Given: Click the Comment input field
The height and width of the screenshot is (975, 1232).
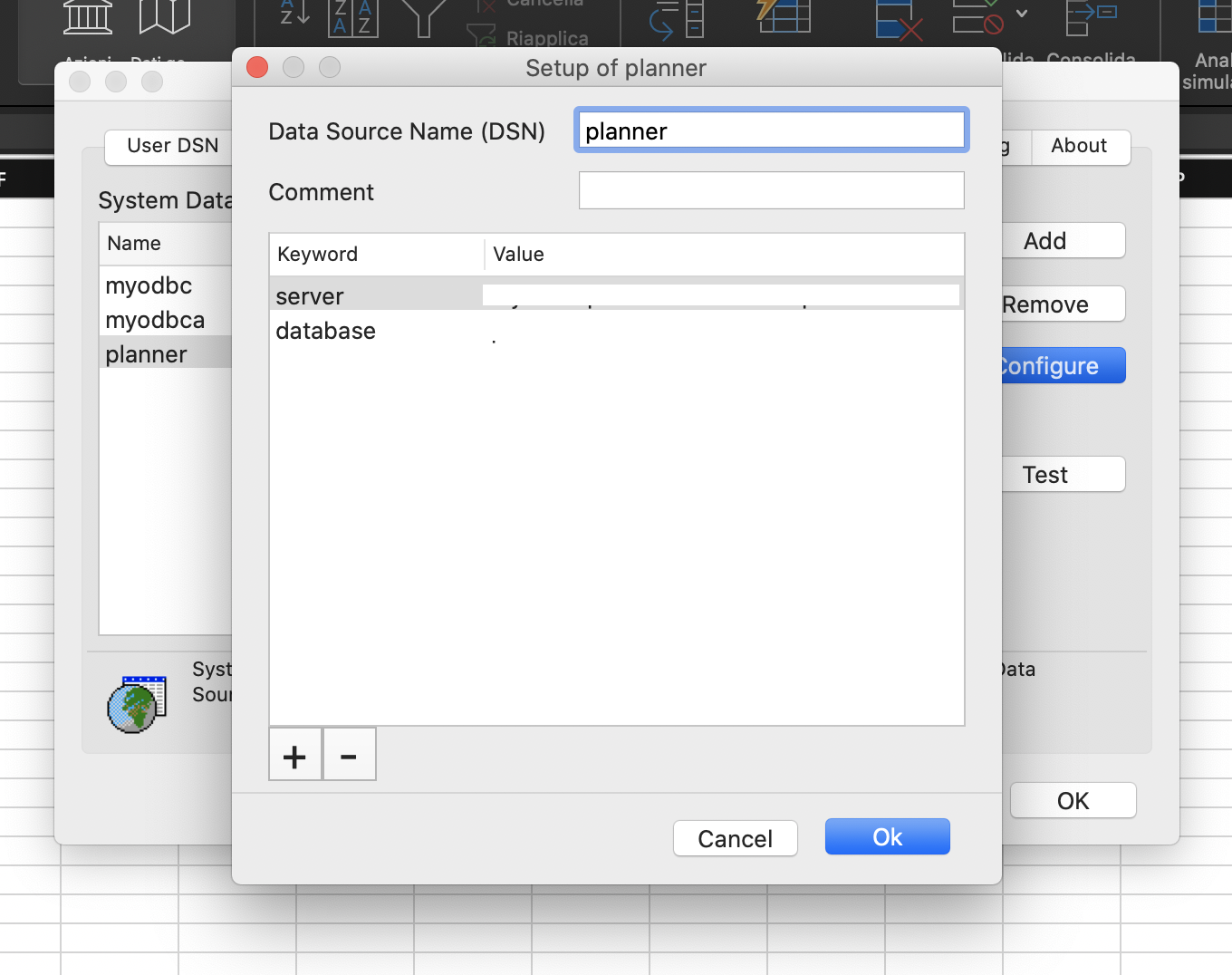Looking at the screenshot, I should click(x=772, y=190).
